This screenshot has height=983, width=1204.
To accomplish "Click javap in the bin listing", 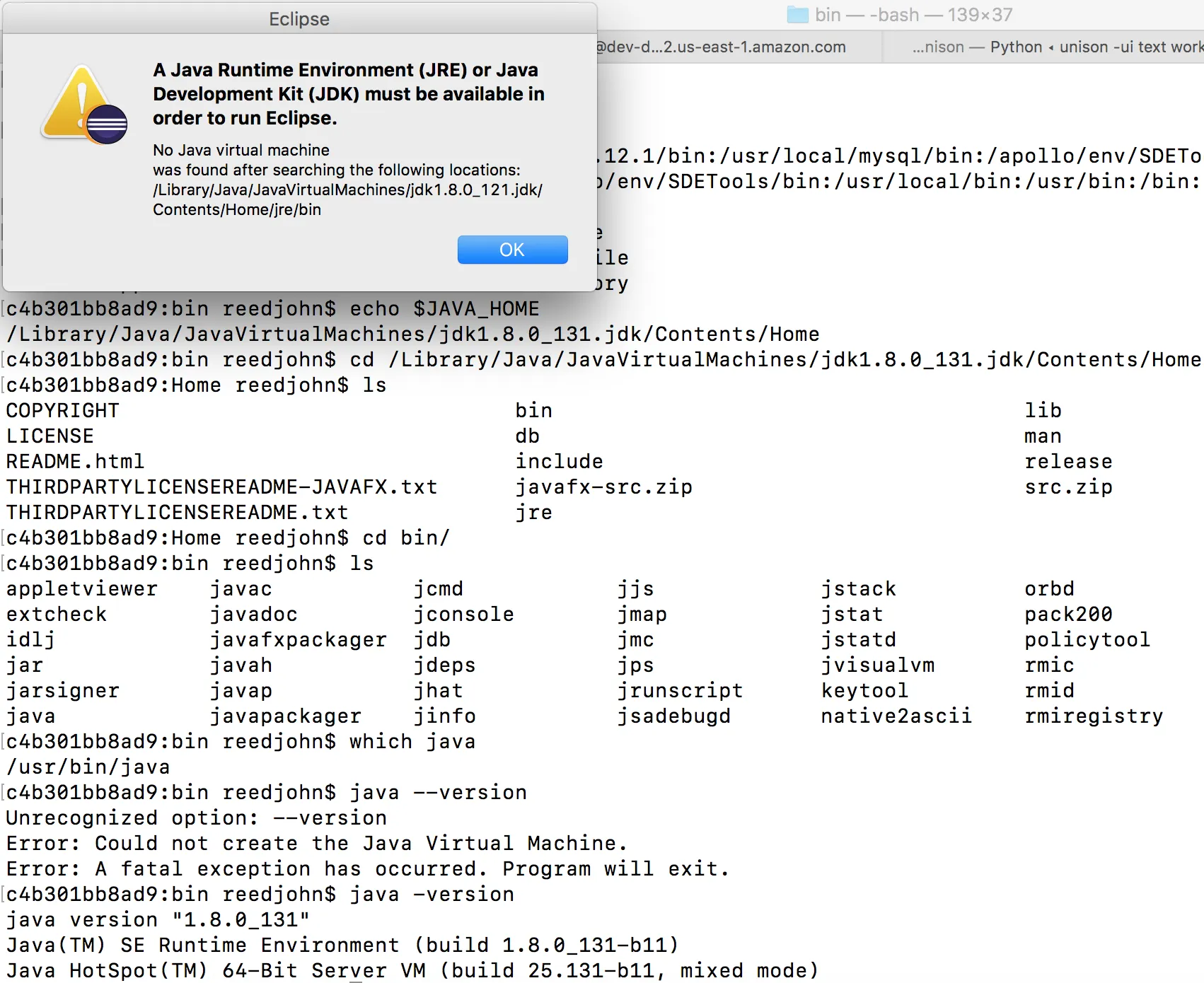I will click(241, 691).
